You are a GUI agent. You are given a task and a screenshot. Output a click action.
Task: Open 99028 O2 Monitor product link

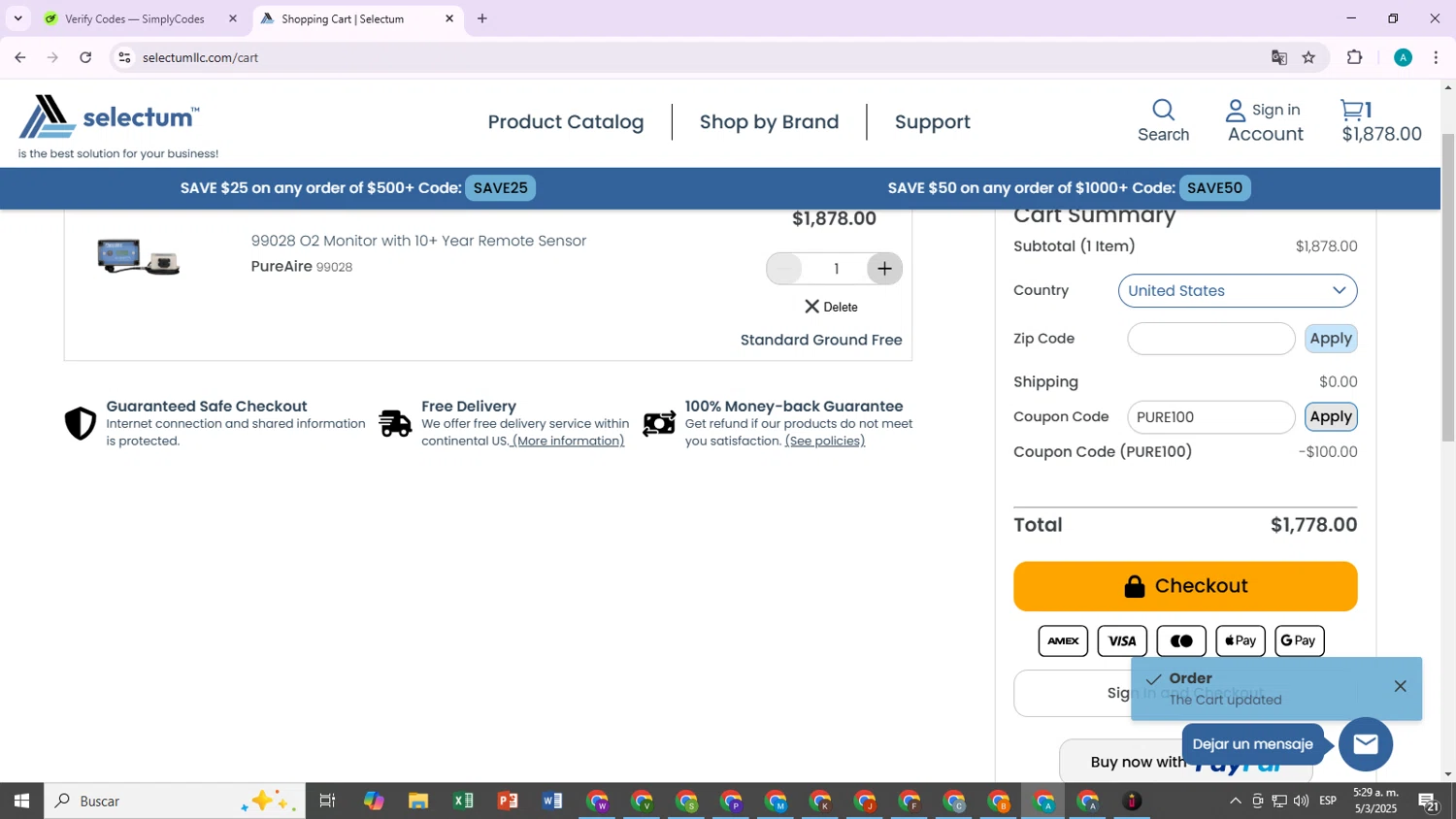coord(418,241)
